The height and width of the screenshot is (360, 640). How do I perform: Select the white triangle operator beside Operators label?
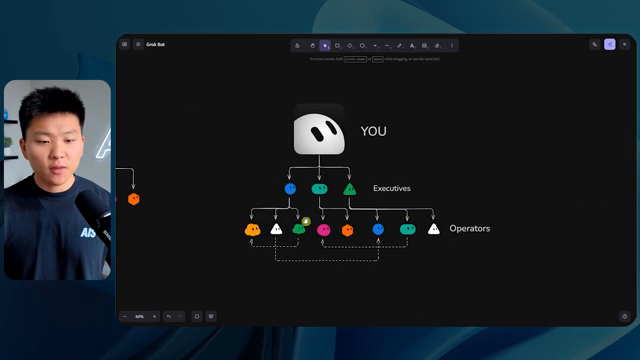click(433, 229)
